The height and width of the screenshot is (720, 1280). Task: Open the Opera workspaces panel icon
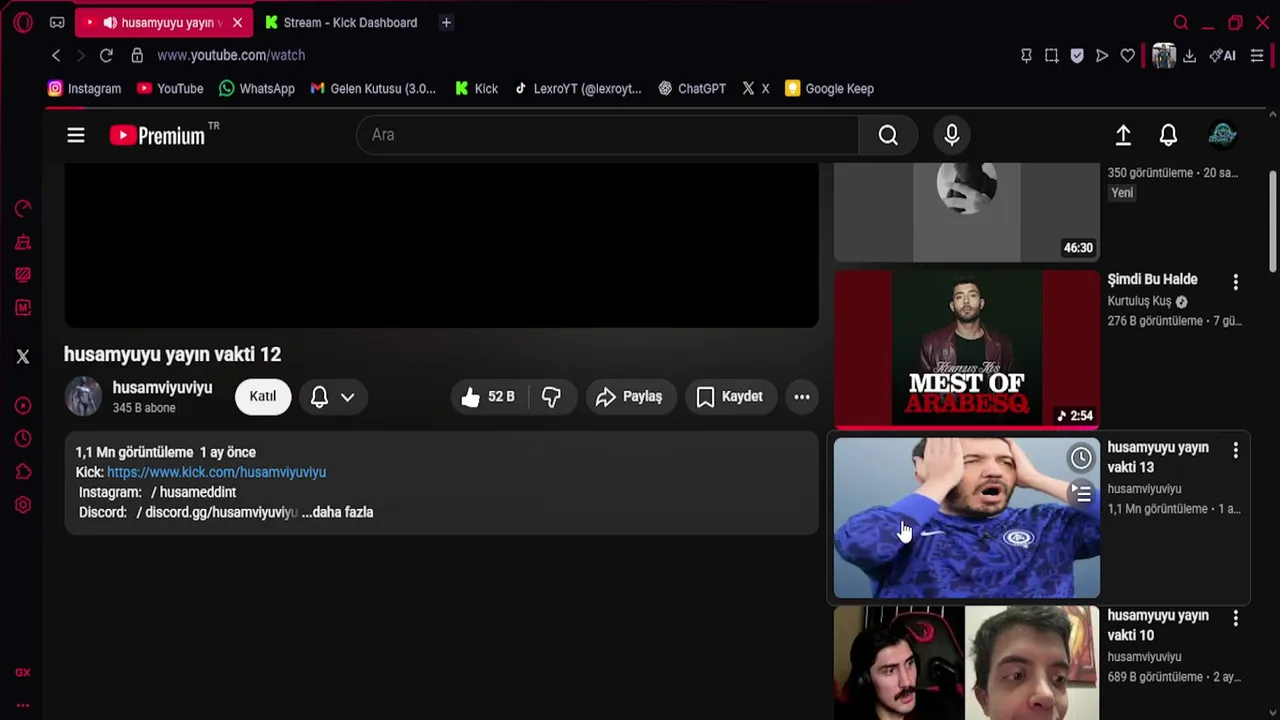57,22
